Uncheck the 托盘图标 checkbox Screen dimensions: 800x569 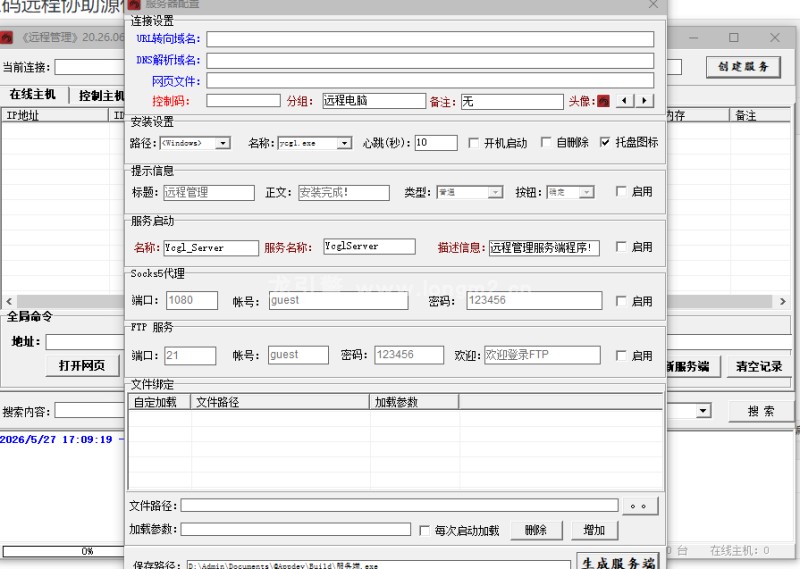pyautogui.click(x=605, y=142)
